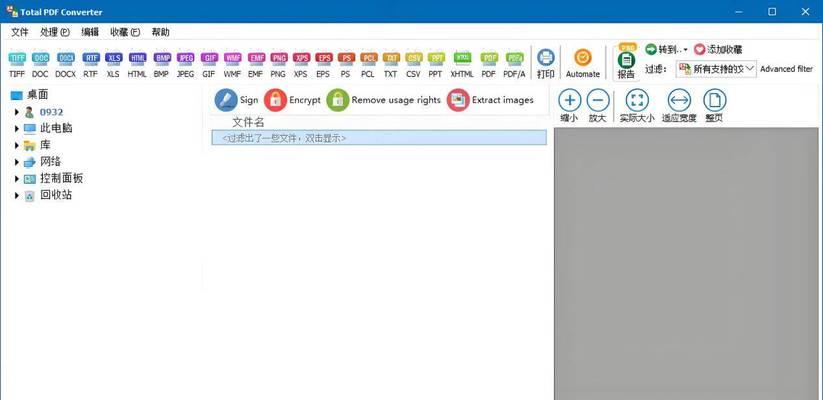Select 桌面 root folder
The height and width of the screenshot is (400, 823).
pos(30,95)
